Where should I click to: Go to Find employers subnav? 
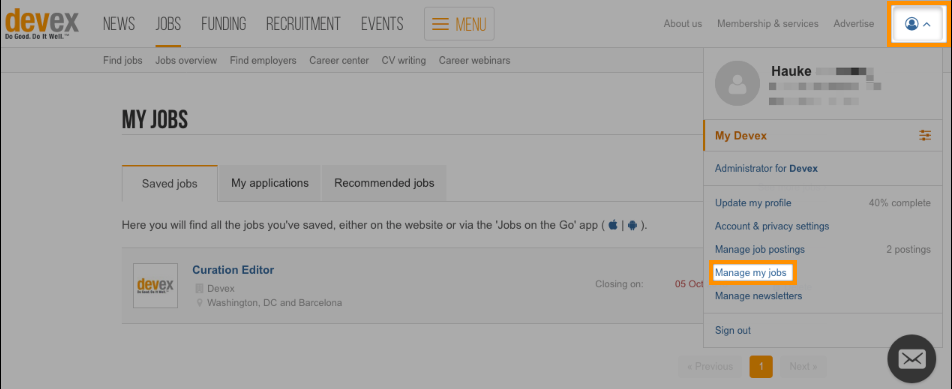pyautogui.click(x=263, y=61)
